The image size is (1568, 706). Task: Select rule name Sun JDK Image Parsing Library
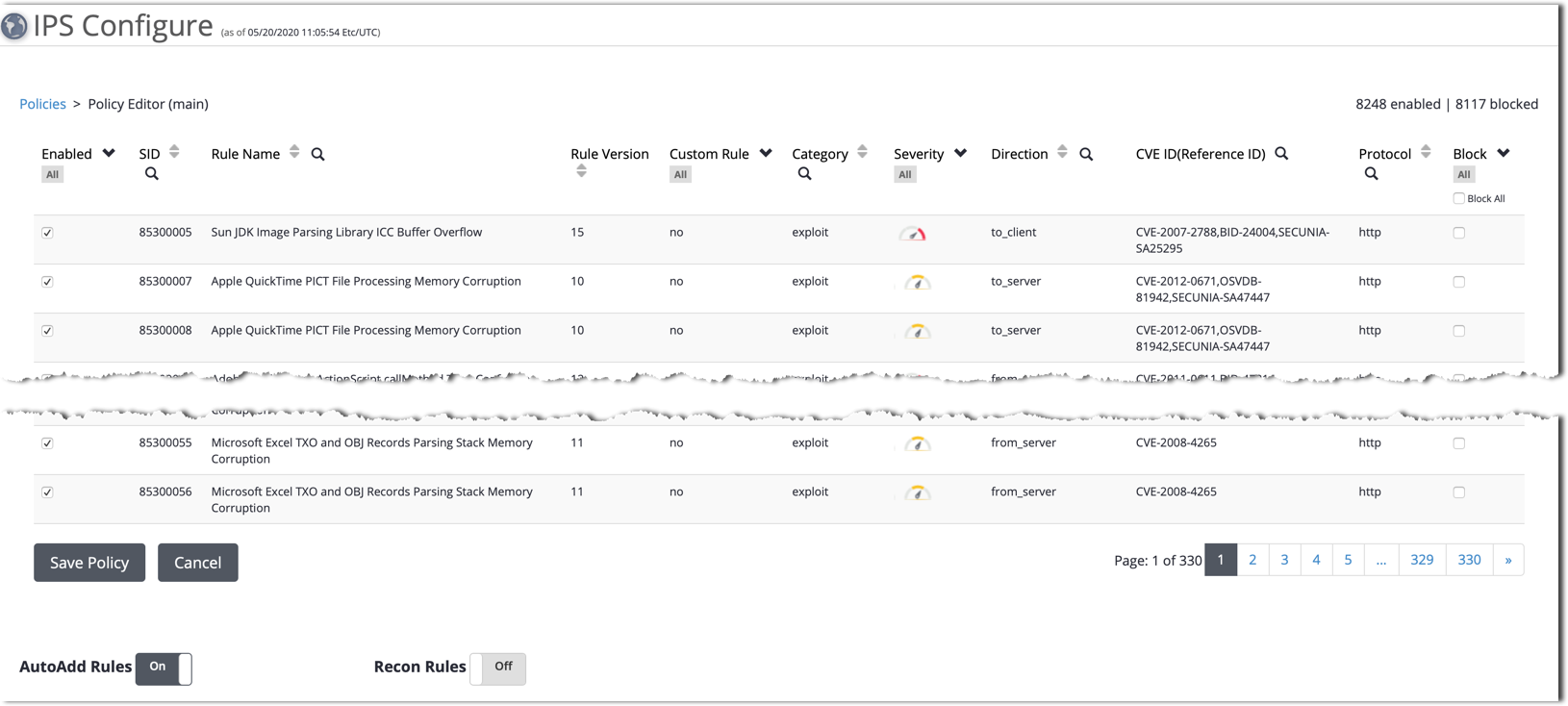click(346, 233)
